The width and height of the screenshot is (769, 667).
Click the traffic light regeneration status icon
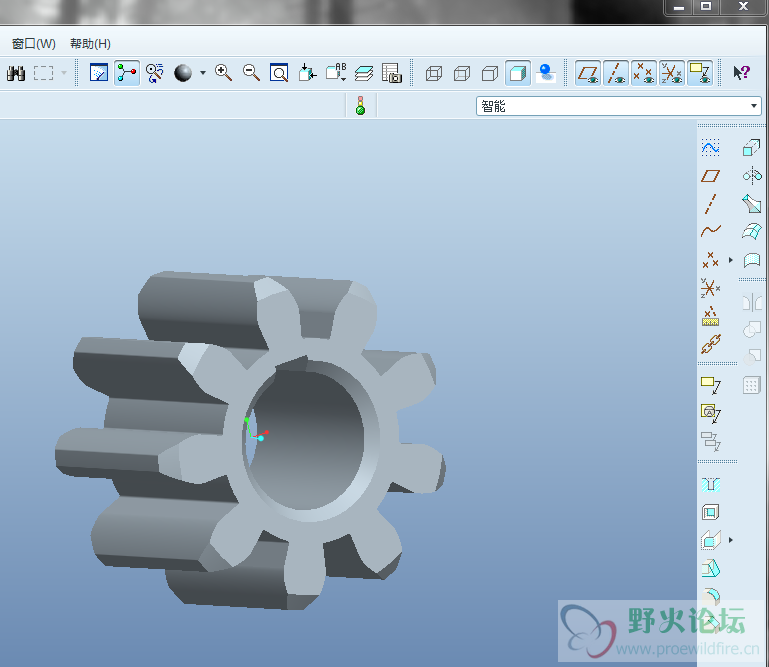point(360,105)
